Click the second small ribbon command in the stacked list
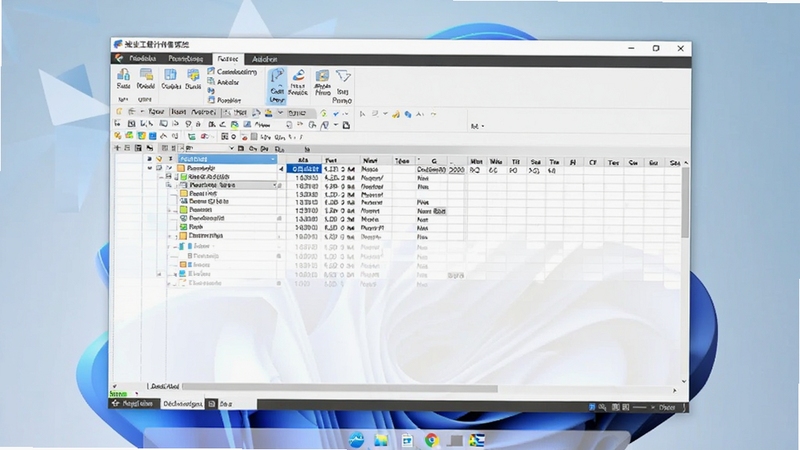The height and width of the screenshot is (450, 800). coord(224,82)
